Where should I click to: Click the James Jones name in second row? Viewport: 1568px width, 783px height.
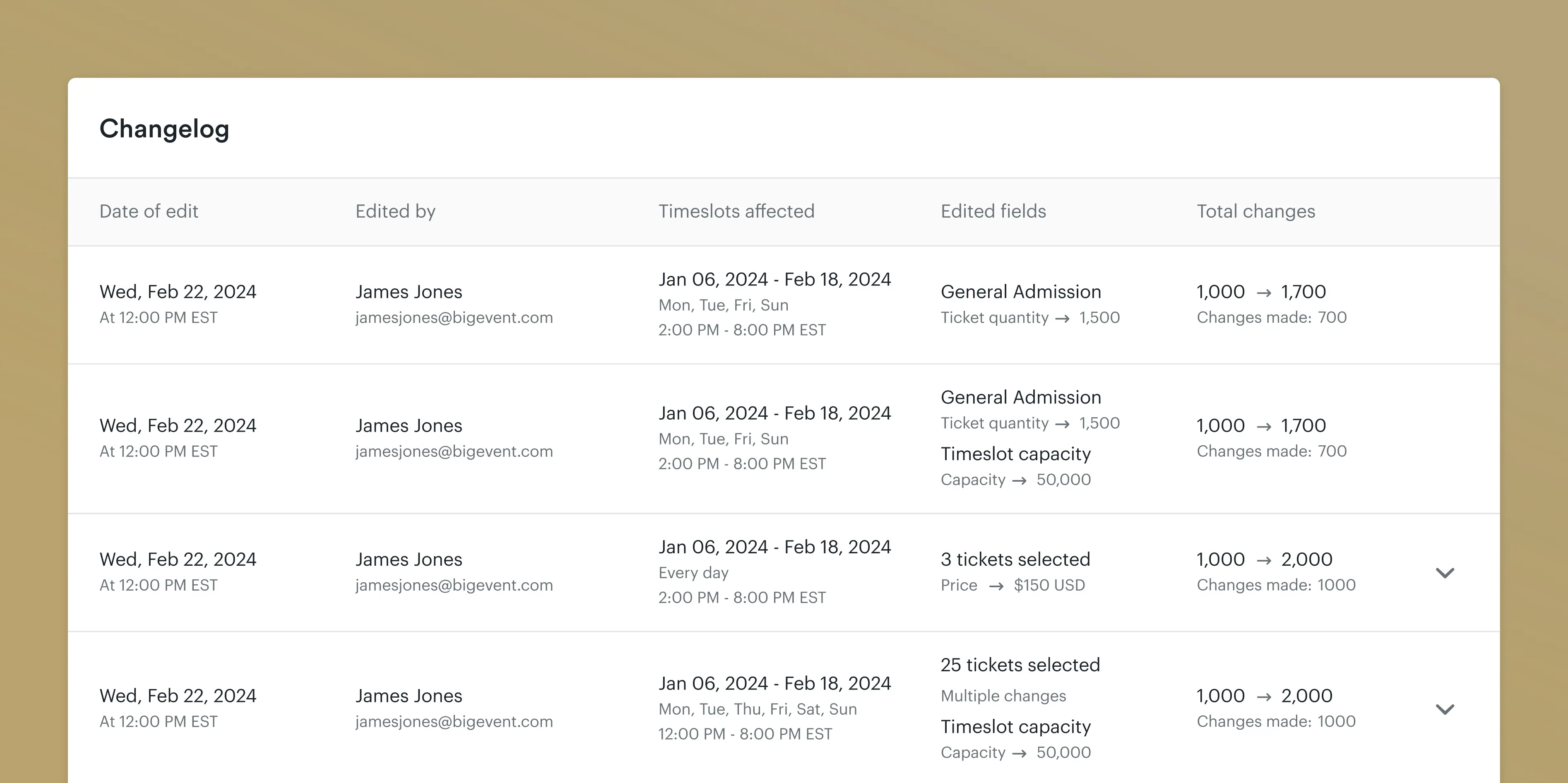pos(409,425)
